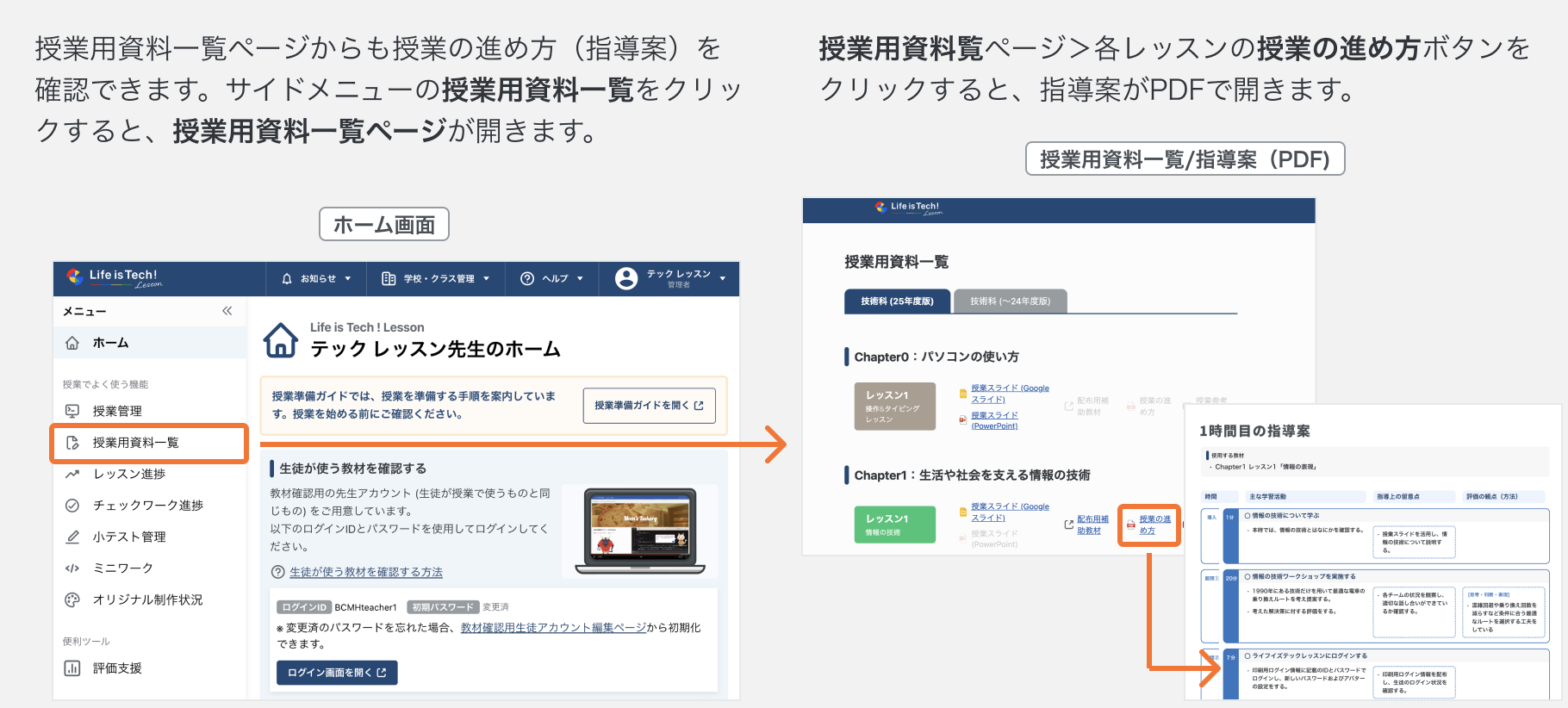The width and height of the screenshot is (1568, 708).
Task: Open the 教材確認用生徒アカウント編集ページ link
Action: click(553, 628)
